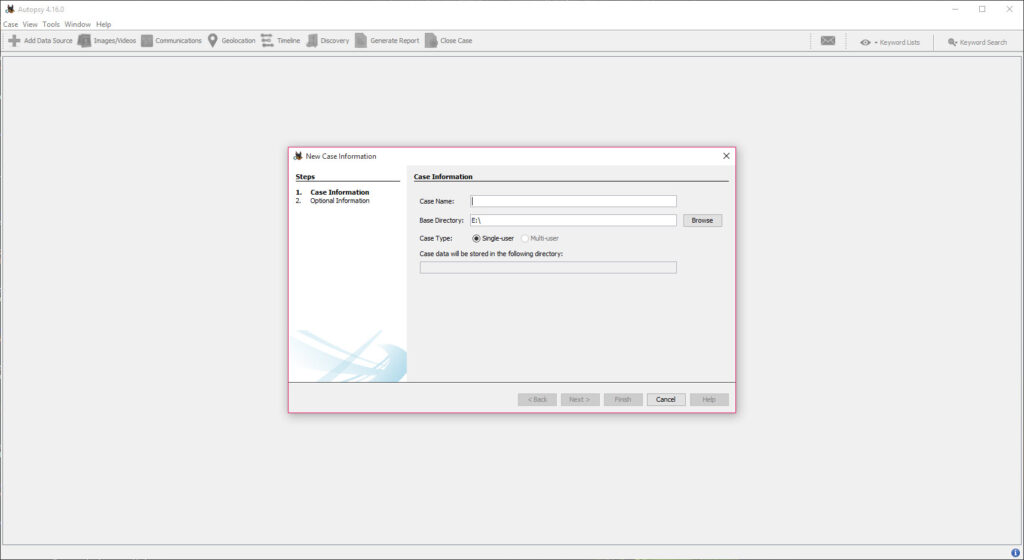Click the envelope messages icon
Image resolution: width=1024 pixels, height=560 pixels.
tap(827, 41)
